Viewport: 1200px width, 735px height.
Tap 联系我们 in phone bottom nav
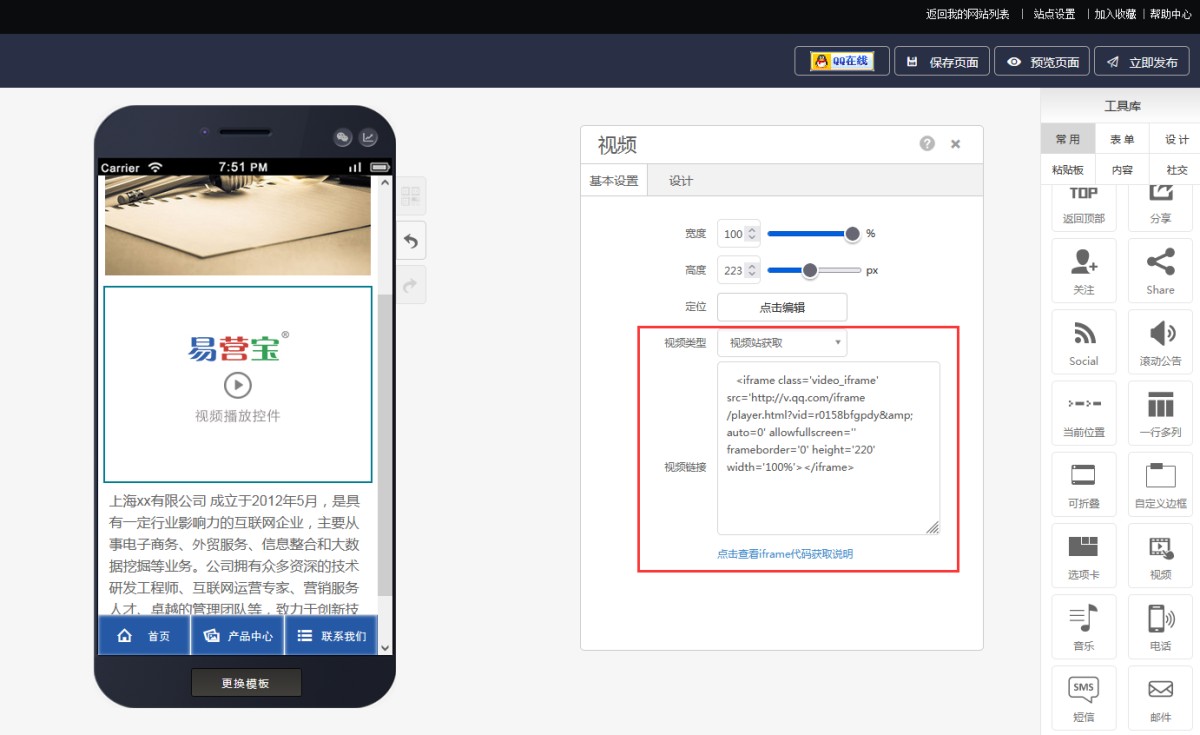pos(332,636)
